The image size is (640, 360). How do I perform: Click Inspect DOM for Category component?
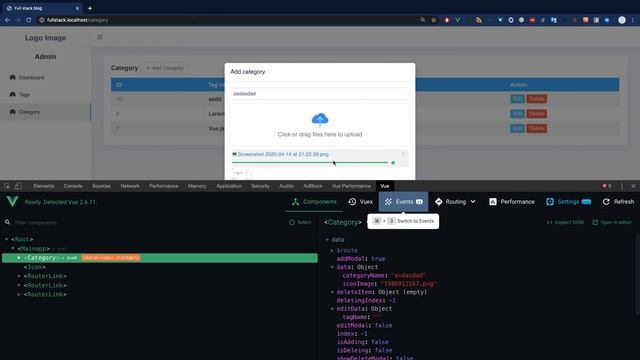(565, 222)
